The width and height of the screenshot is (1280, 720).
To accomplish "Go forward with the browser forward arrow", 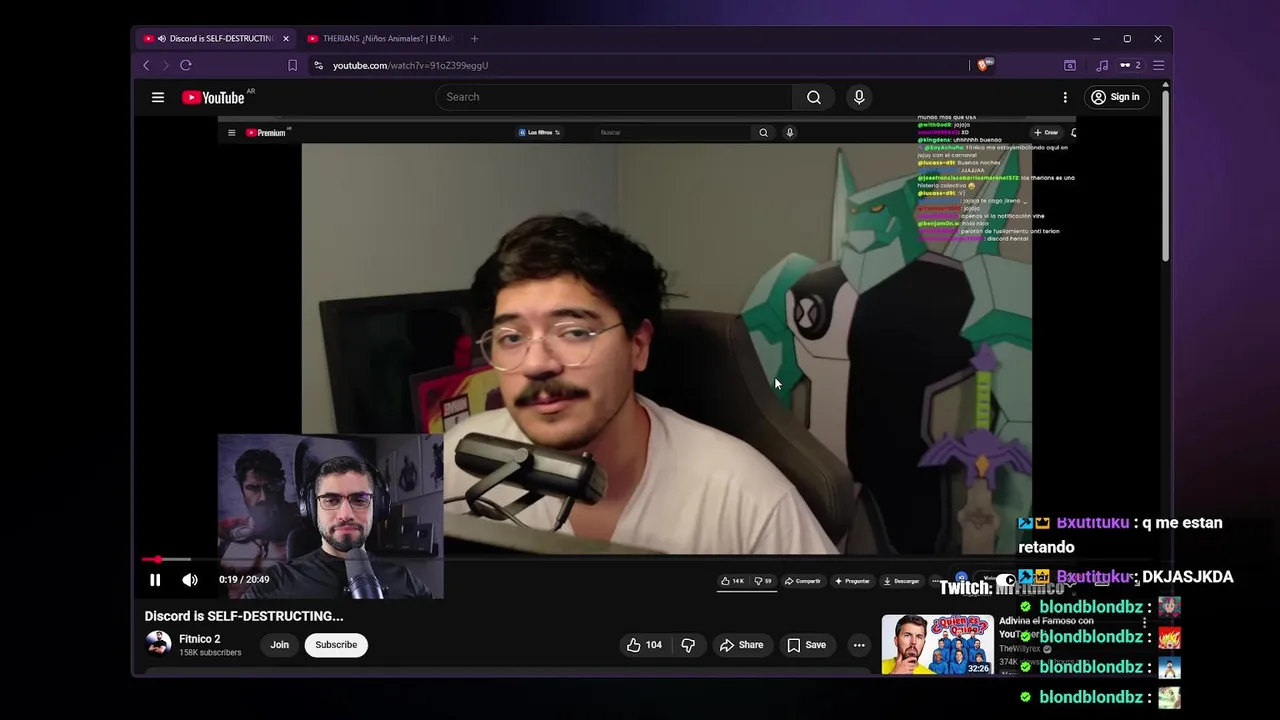I will pos(166,65).
